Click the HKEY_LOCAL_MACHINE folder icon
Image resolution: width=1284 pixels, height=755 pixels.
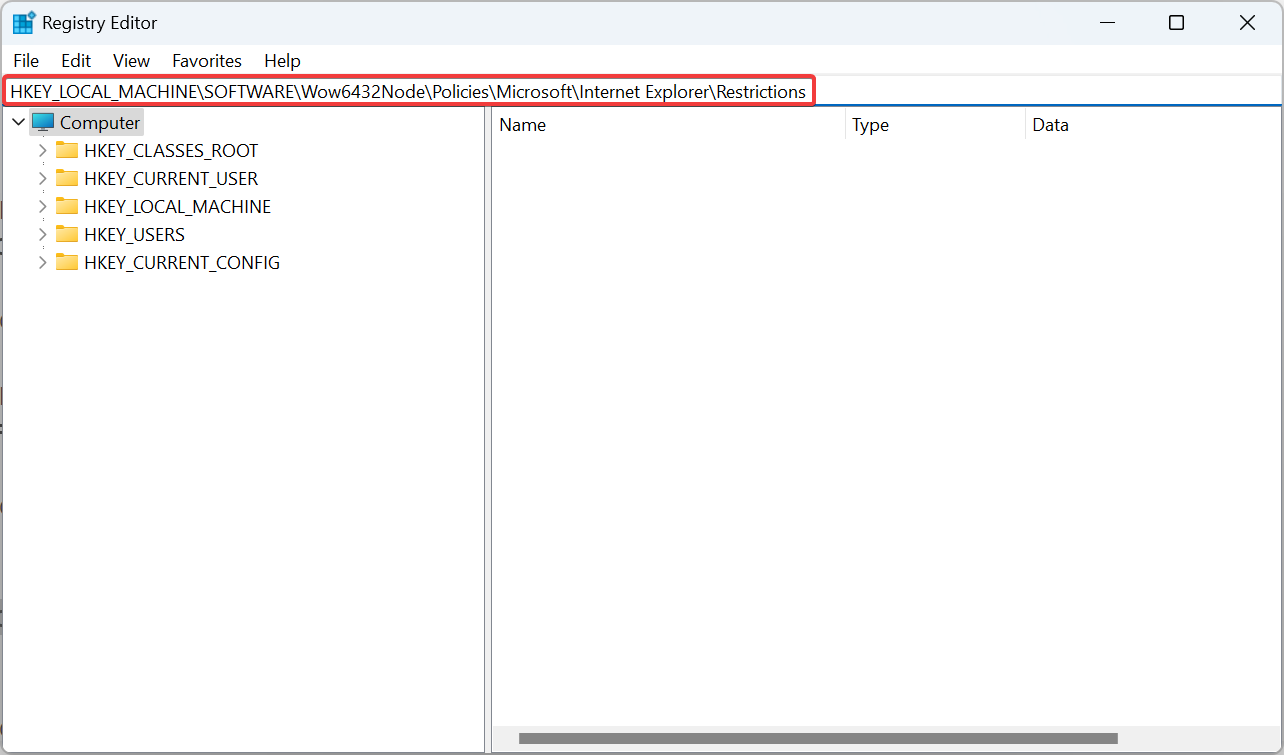67,207
